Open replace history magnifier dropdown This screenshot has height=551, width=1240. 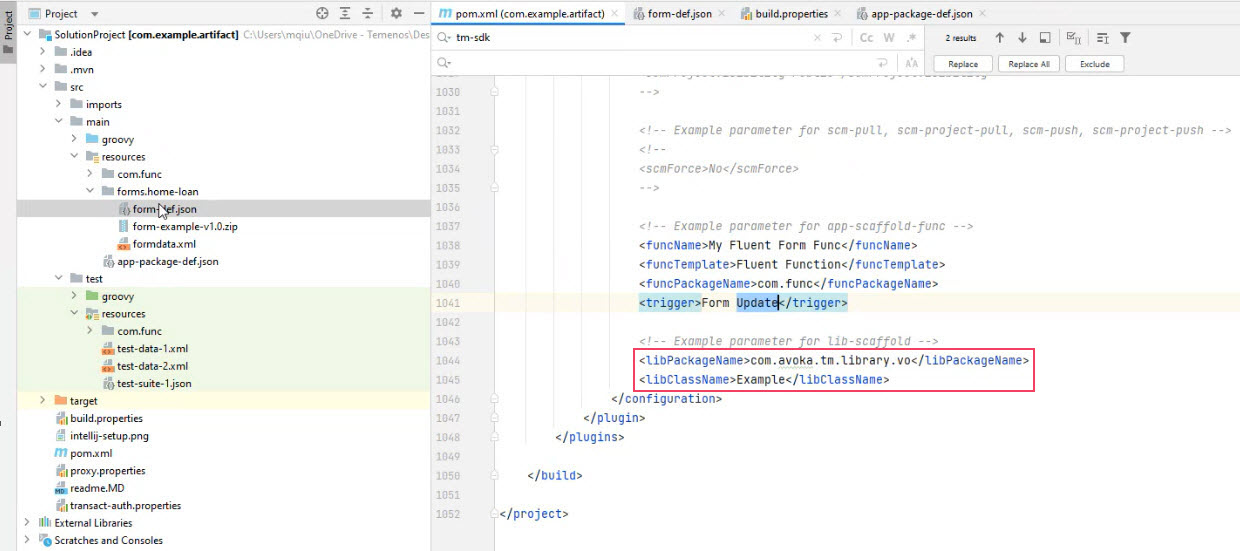(x=445, y=64)
